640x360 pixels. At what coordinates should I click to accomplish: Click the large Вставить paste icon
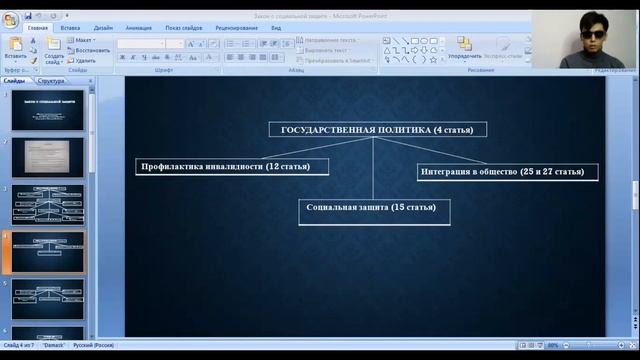tap(16, 44)
